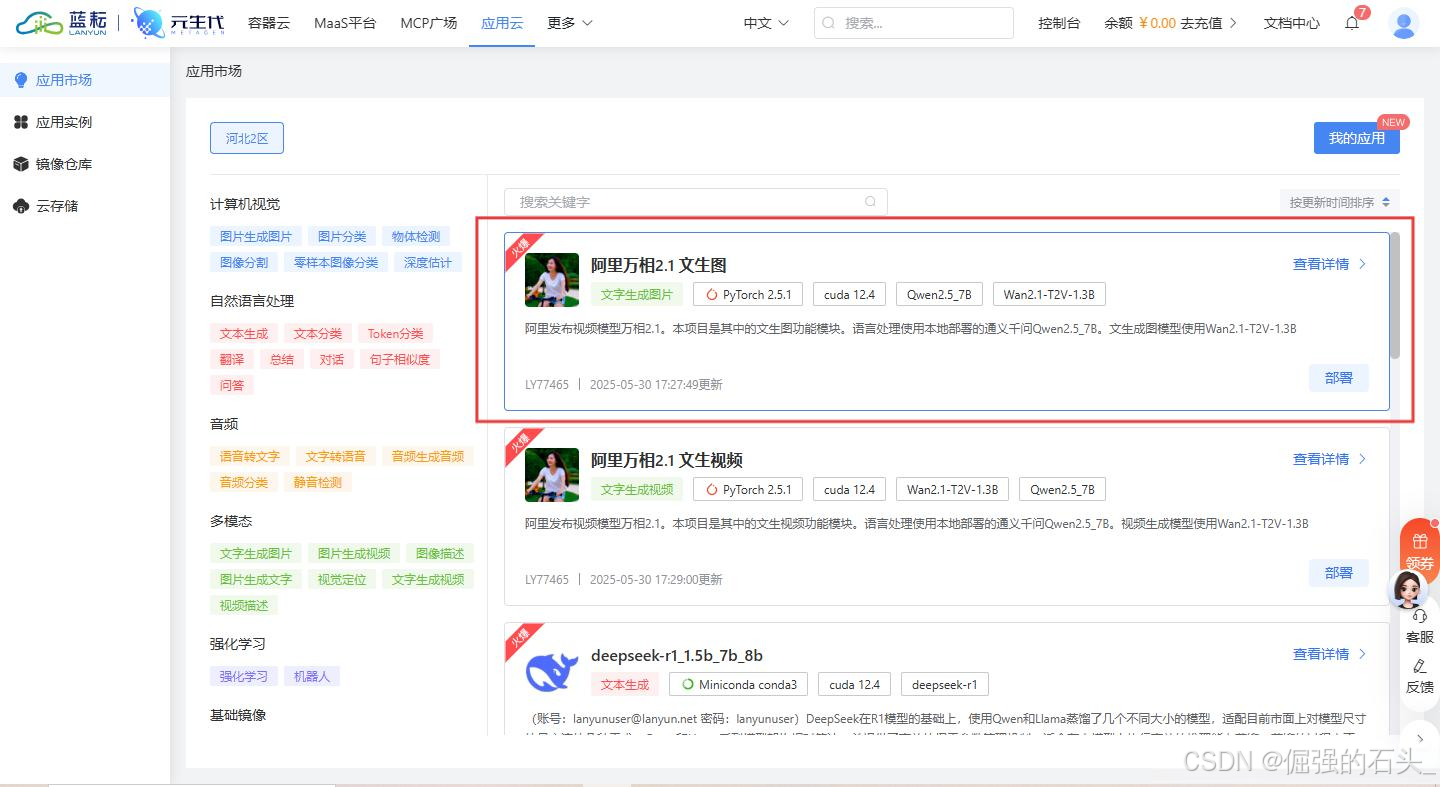Filter by 图片生成视频 tag

pyautogui.click(x=354, y=554)
